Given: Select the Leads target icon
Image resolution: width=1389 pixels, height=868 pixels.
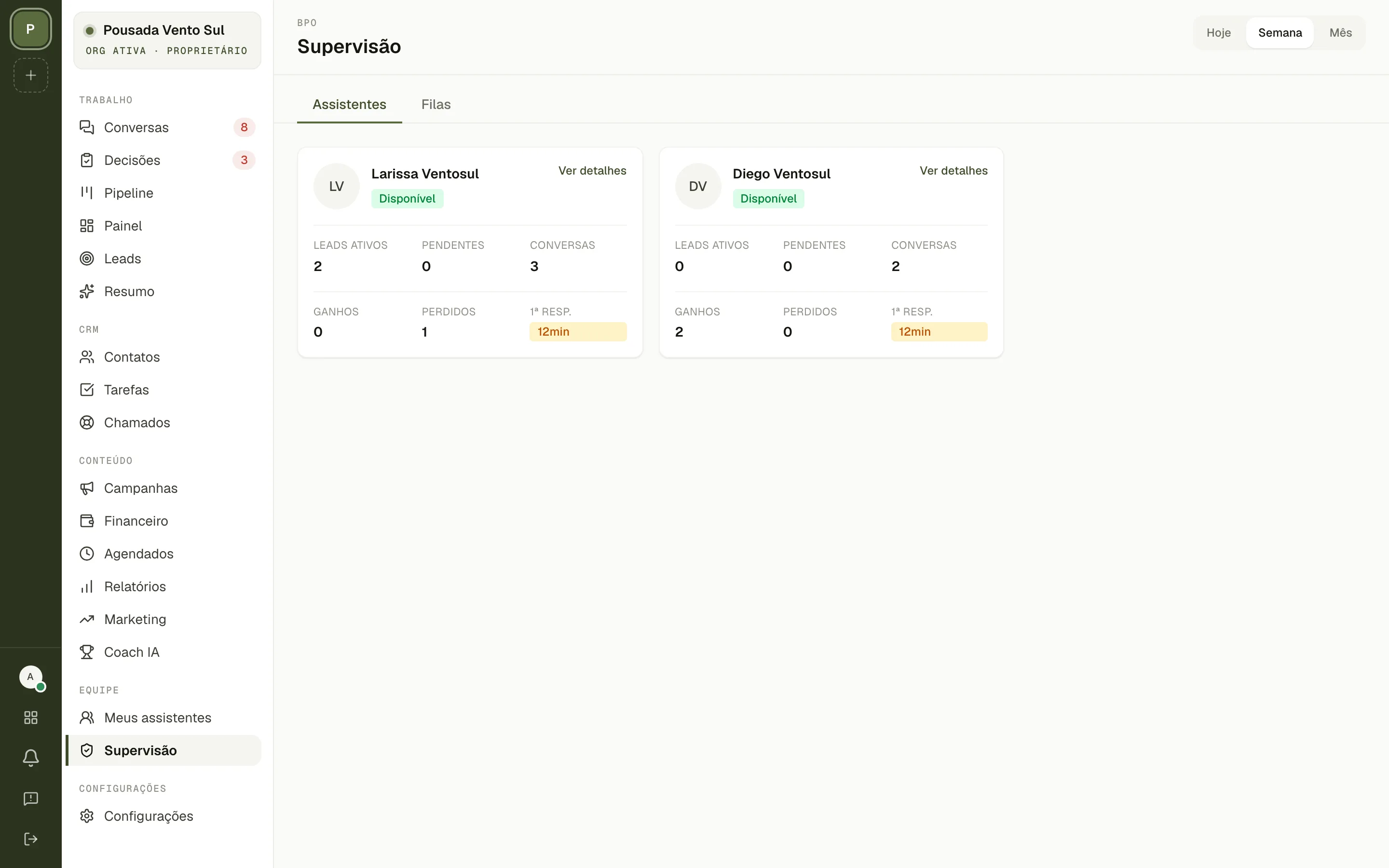Looking at the screenshot, I should pos(87,258).
